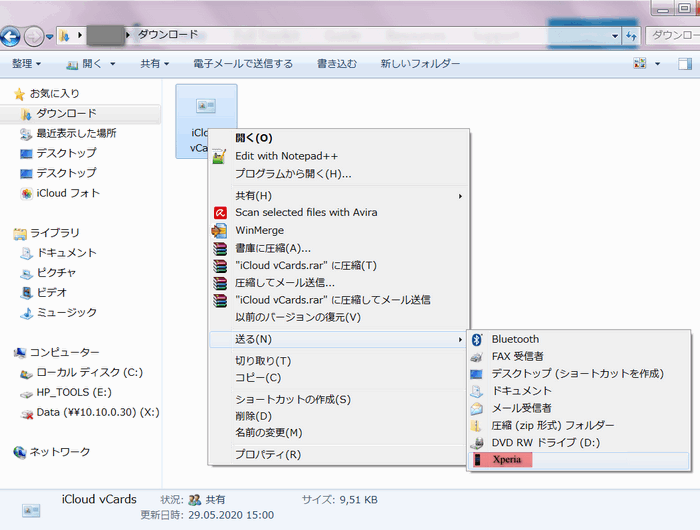Open the view options dropdown arrow
Image resolution: width=700 pixels, height=530 pixels.
point(657,64)
